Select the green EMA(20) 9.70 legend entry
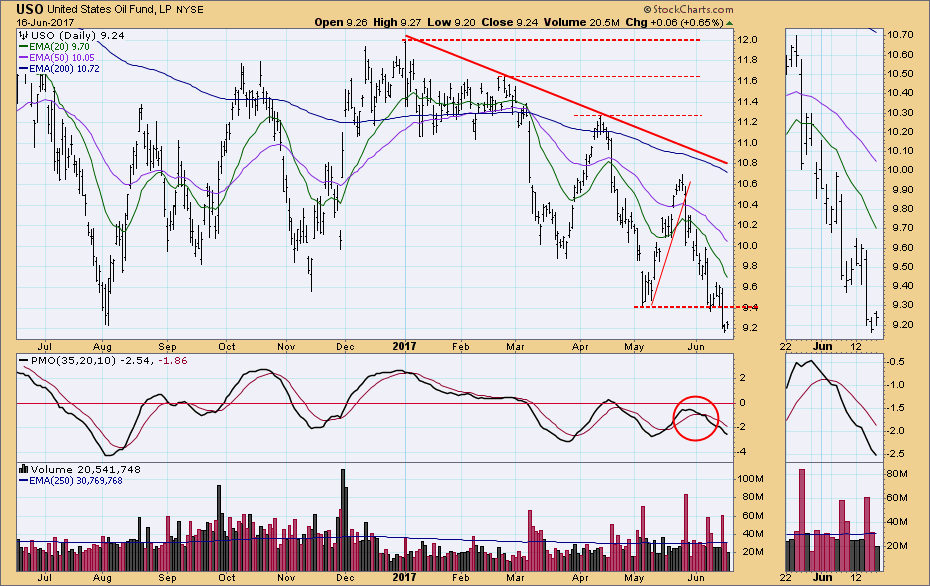Screen dimensions: 930x586 click(55, 46)
